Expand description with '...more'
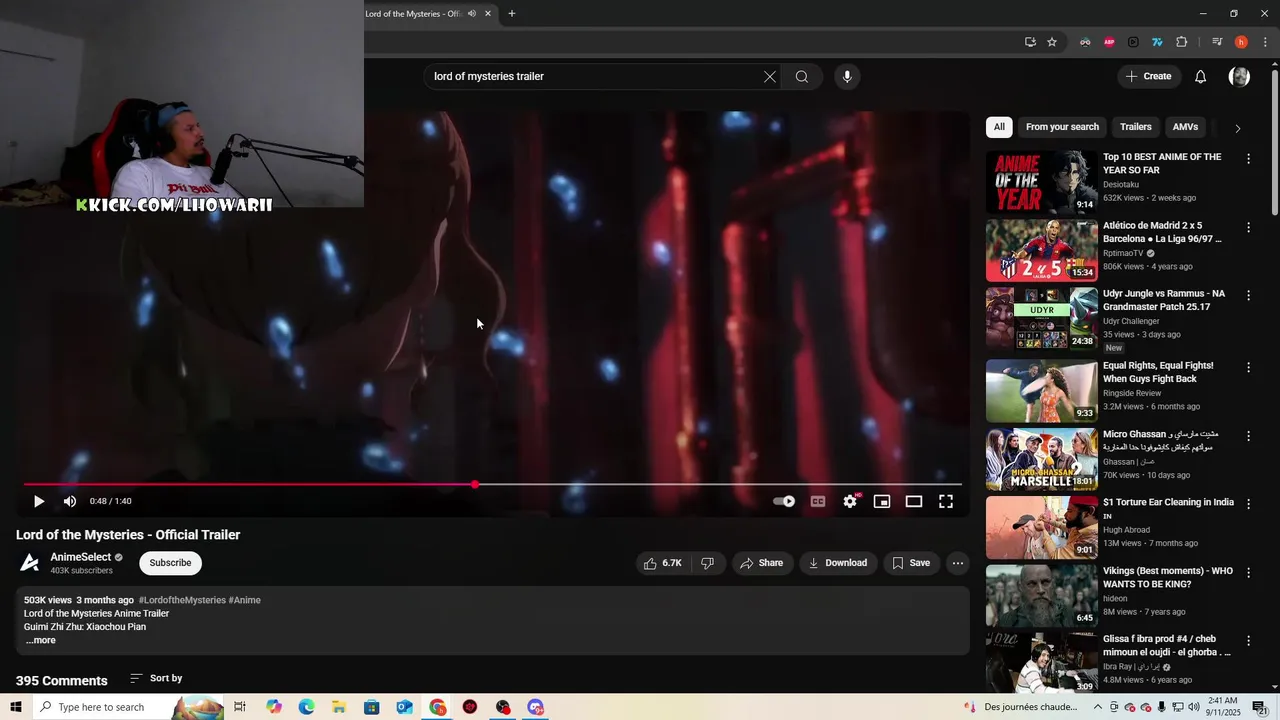1280x720 pixels. point(41,641)
